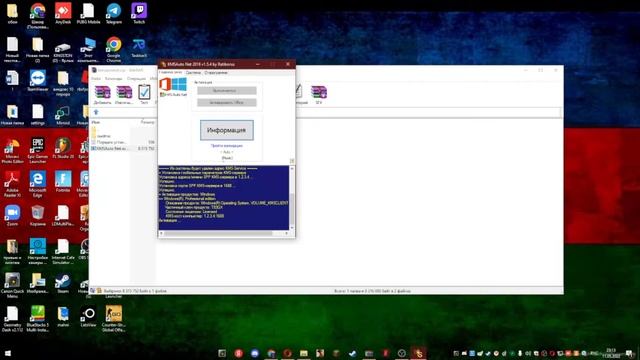Click the drive icon in WinRAR's status bar

pos(93,291)
